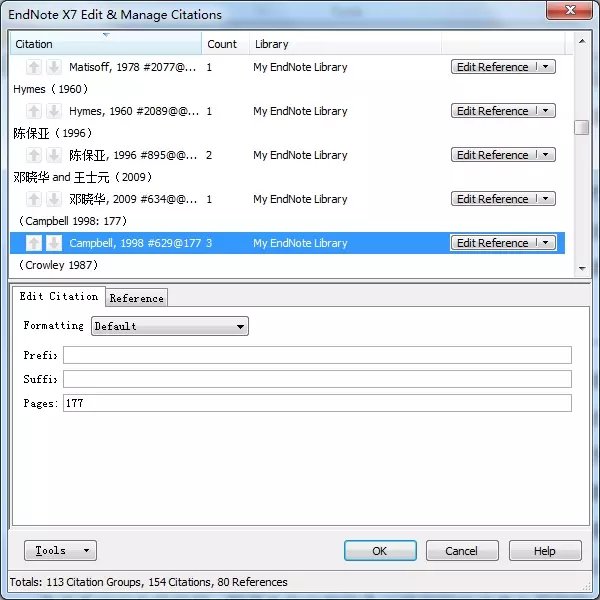Move the 邓晓华 2009 citation up
This screenshot has width=600, height=600.
[x=34, y=199]
